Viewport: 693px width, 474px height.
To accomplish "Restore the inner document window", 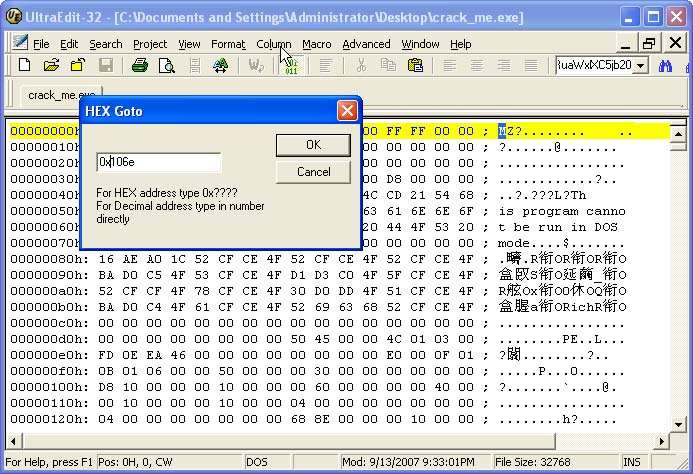I will [x=649, y=43].
